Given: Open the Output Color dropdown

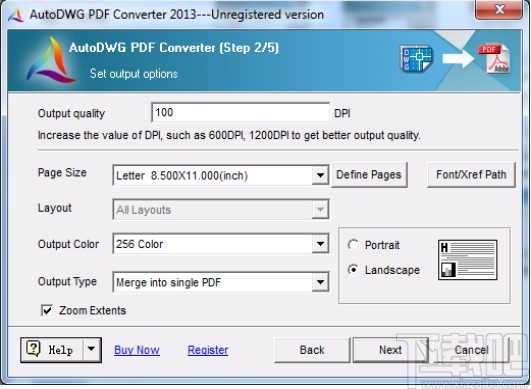Looking at the screenshot, I should pyautogui.click(x=320, y=243).
